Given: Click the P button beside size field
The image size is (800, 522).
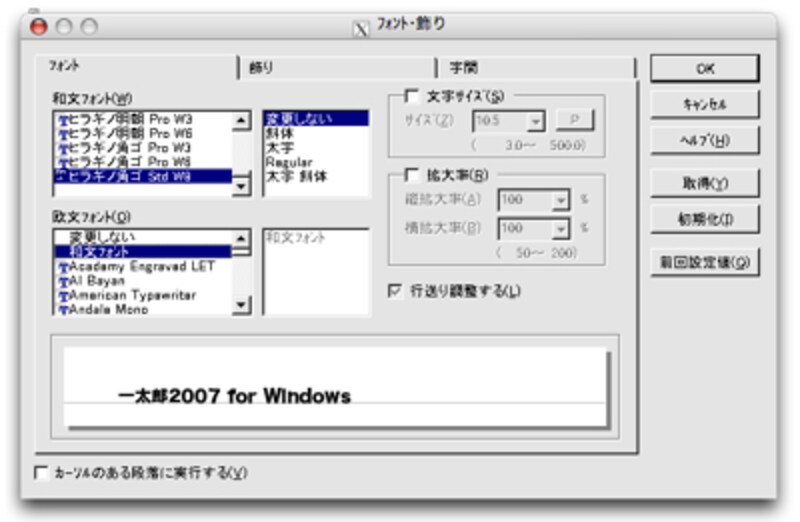Looking at the screenshot, I should click(574, 120).
